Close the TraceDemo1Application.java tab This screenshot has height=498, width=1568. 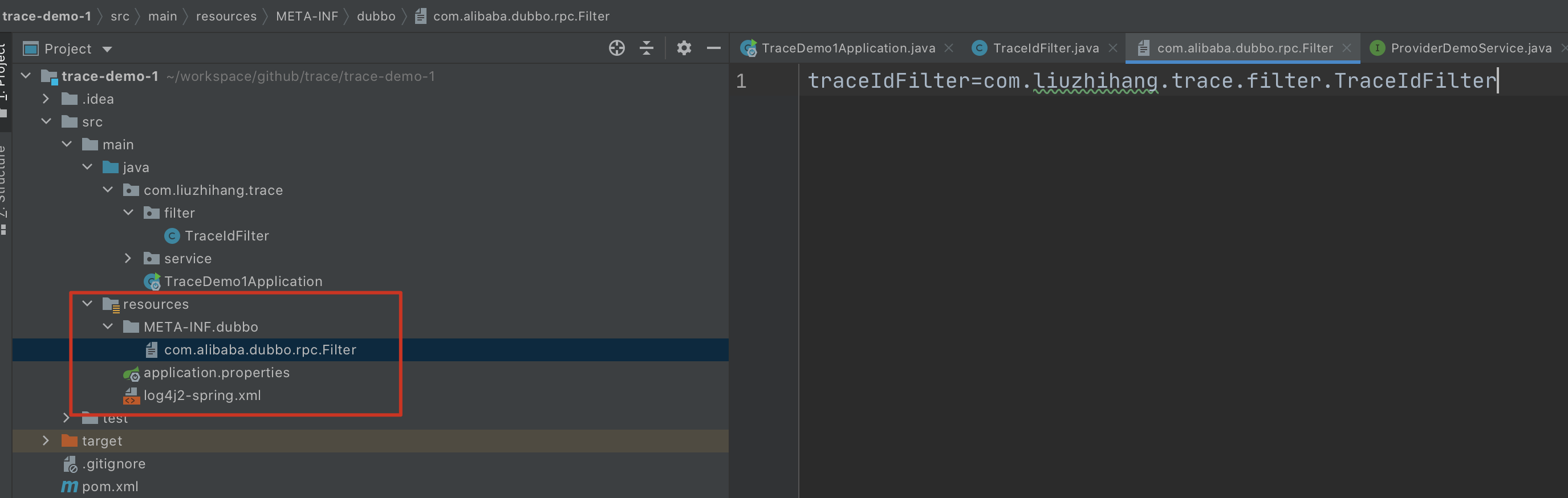tap(948, 48)
